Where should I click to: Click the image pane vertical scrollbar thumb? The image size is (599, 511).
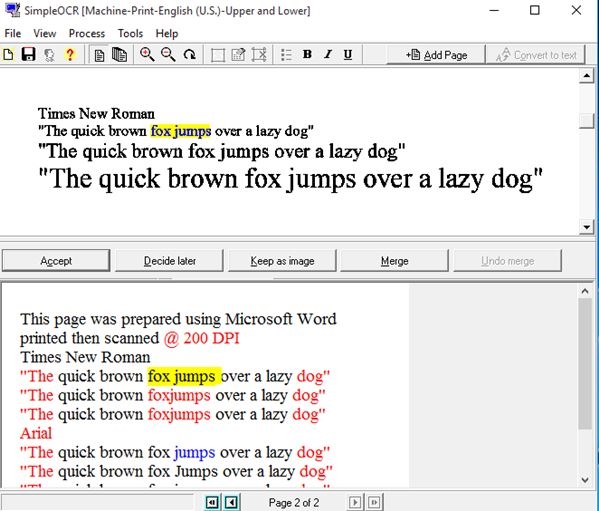pyautogui.click(x=586, y=121)
